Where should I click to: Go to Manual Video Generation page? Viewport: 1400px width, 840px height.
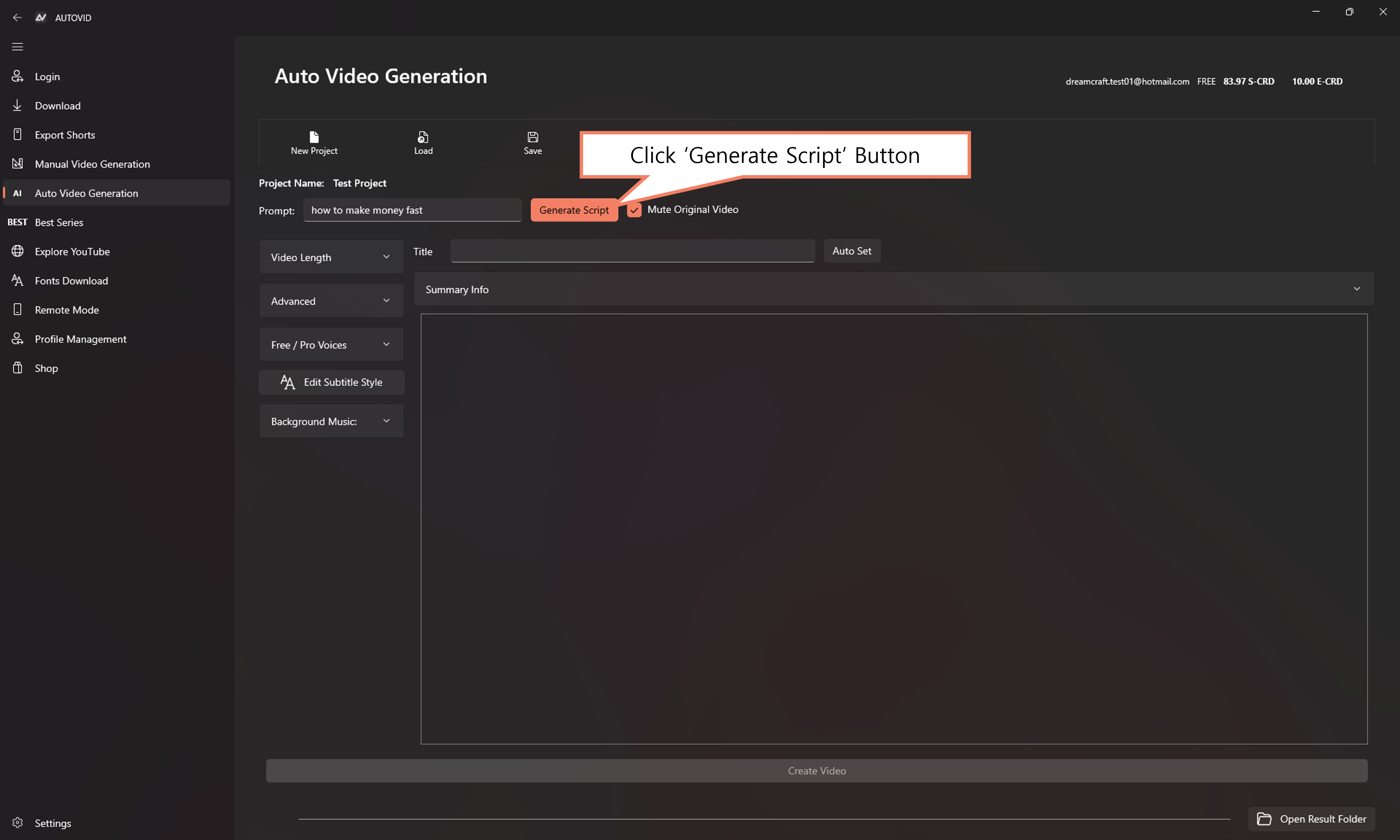coord(92,164)
